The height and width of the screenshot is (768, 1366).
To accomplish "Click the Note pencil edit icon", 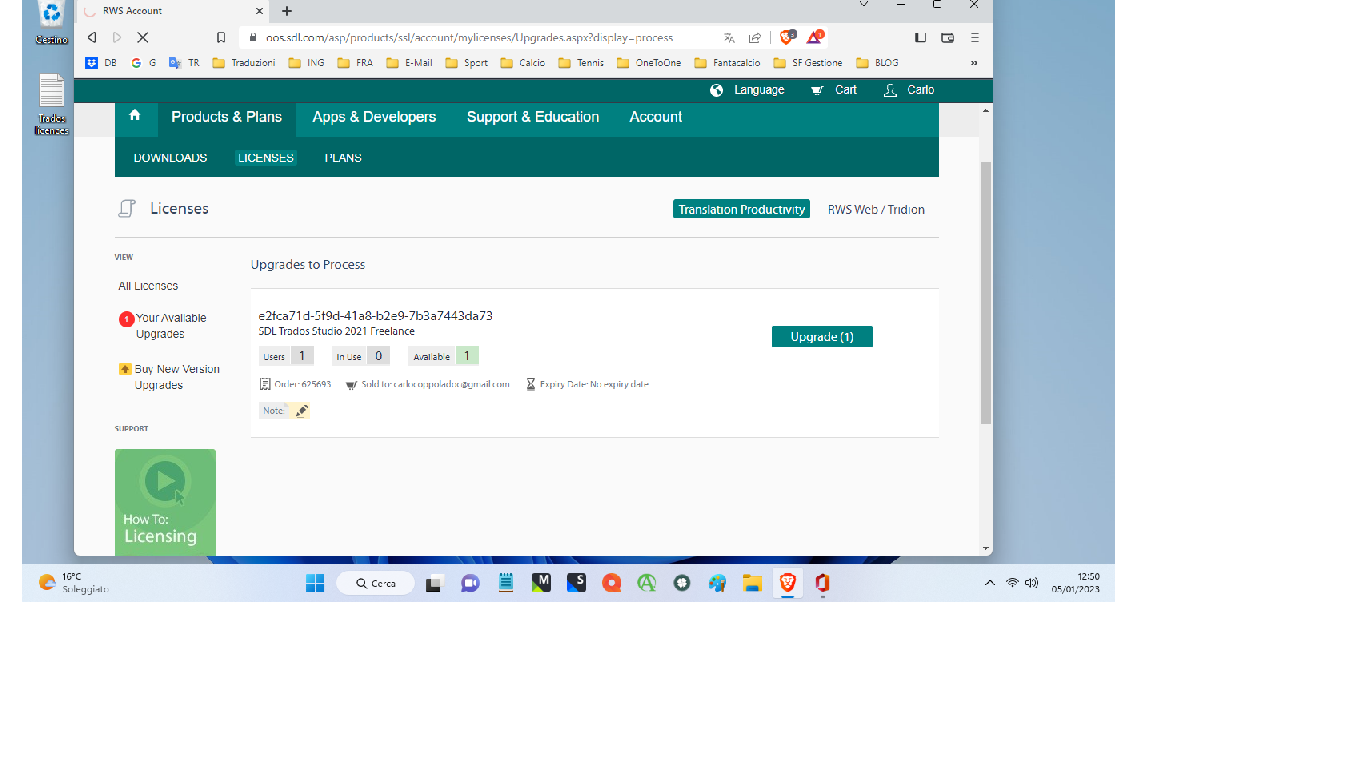I will (x=300, y=410).
